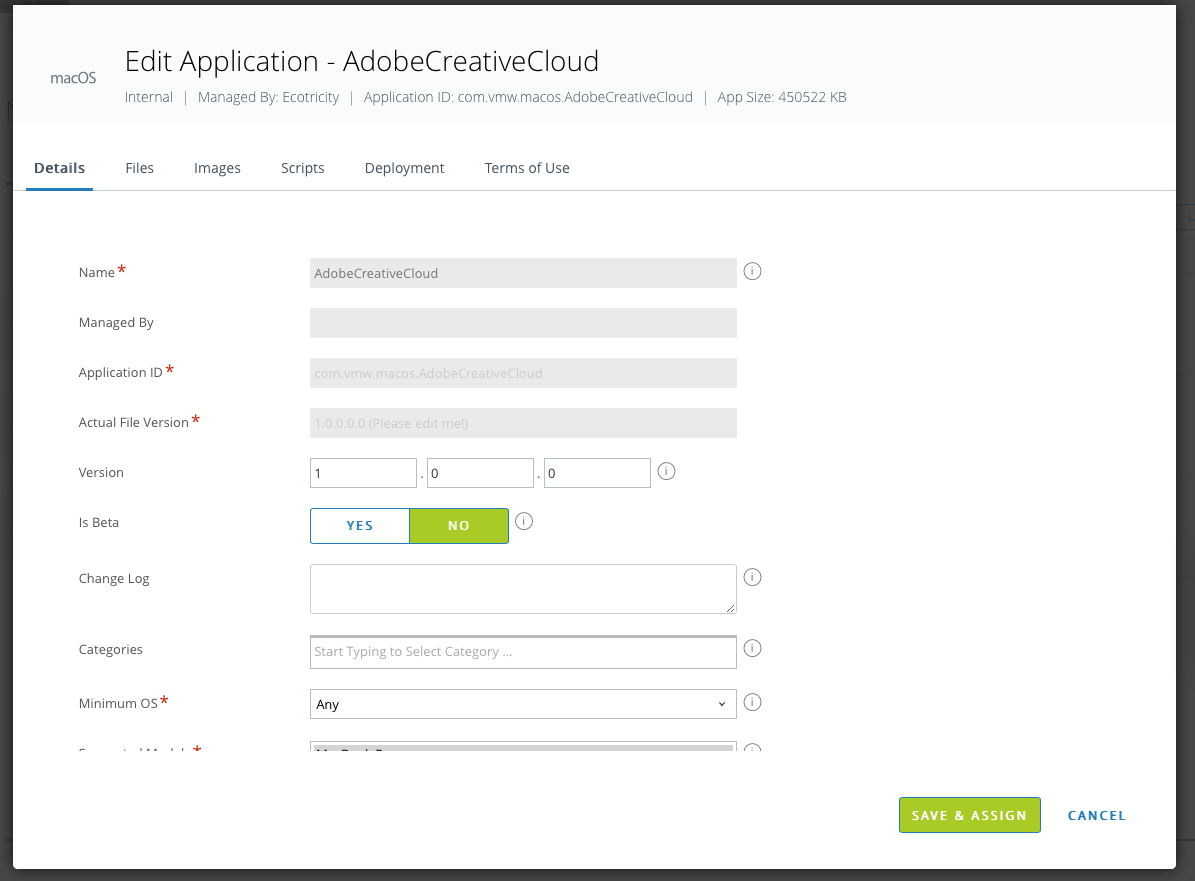Click the macOS platform label
This screenshot has width=1195, height=881.
[73, 78]
